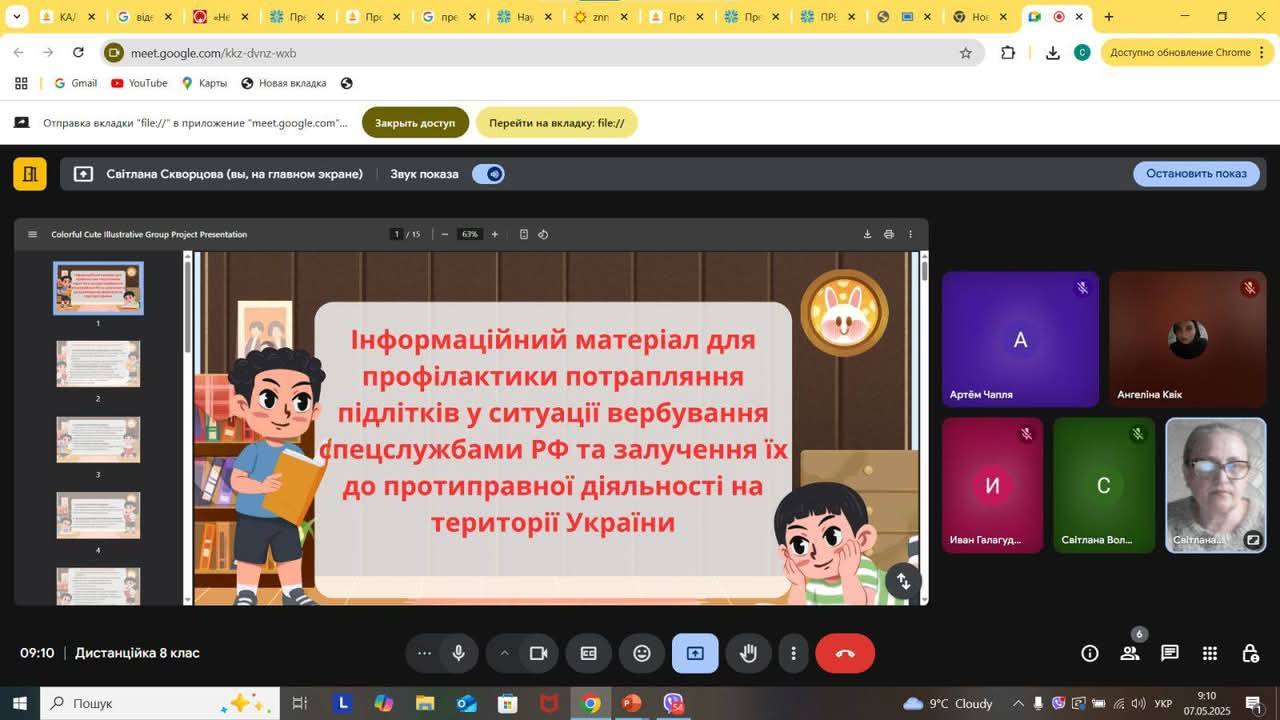This screenshot has height=720, width=1280.
Task: Select slide 3 thumbnail in sidebar
Action: click(x=98, y=440)
